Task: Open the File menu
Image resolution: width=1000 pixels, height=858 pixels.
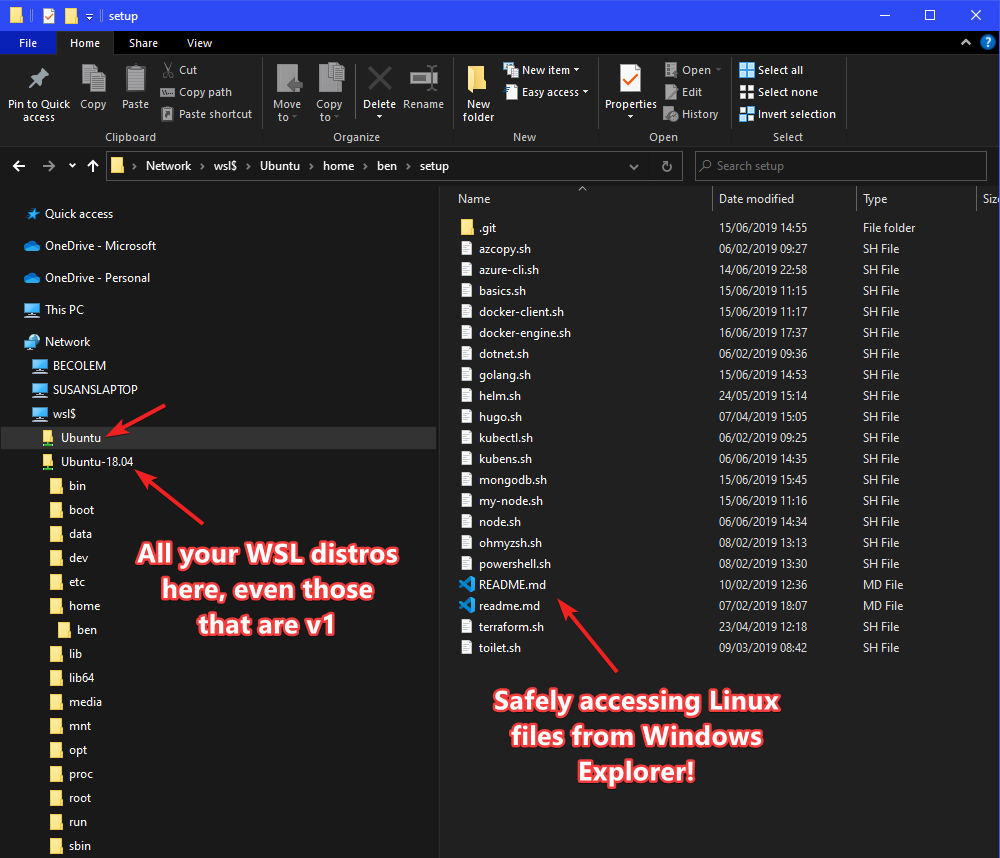Action: click(x=28, y=43)
